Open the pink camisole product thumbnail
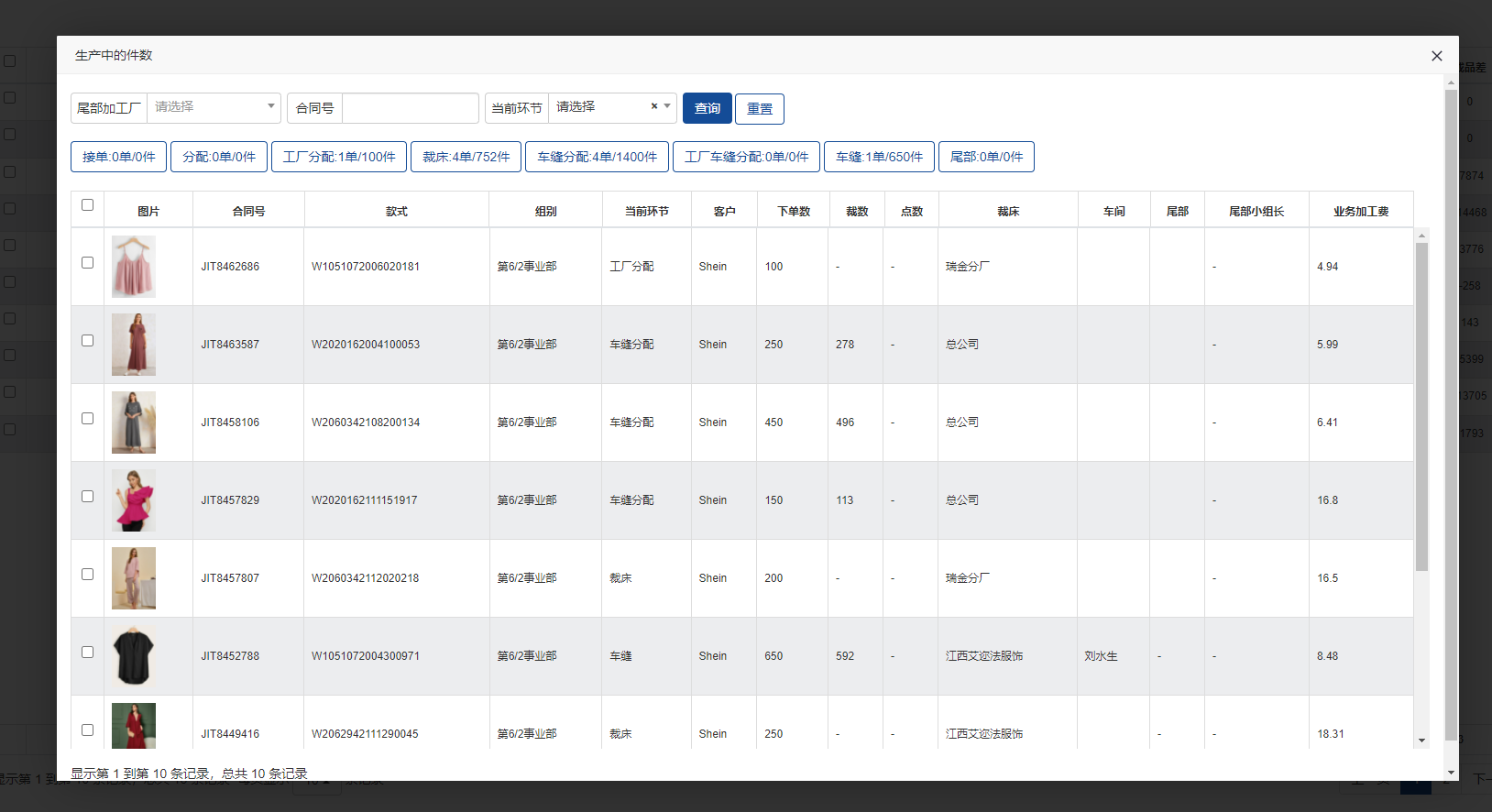The image size is (1492, 812). pos(134,267)
